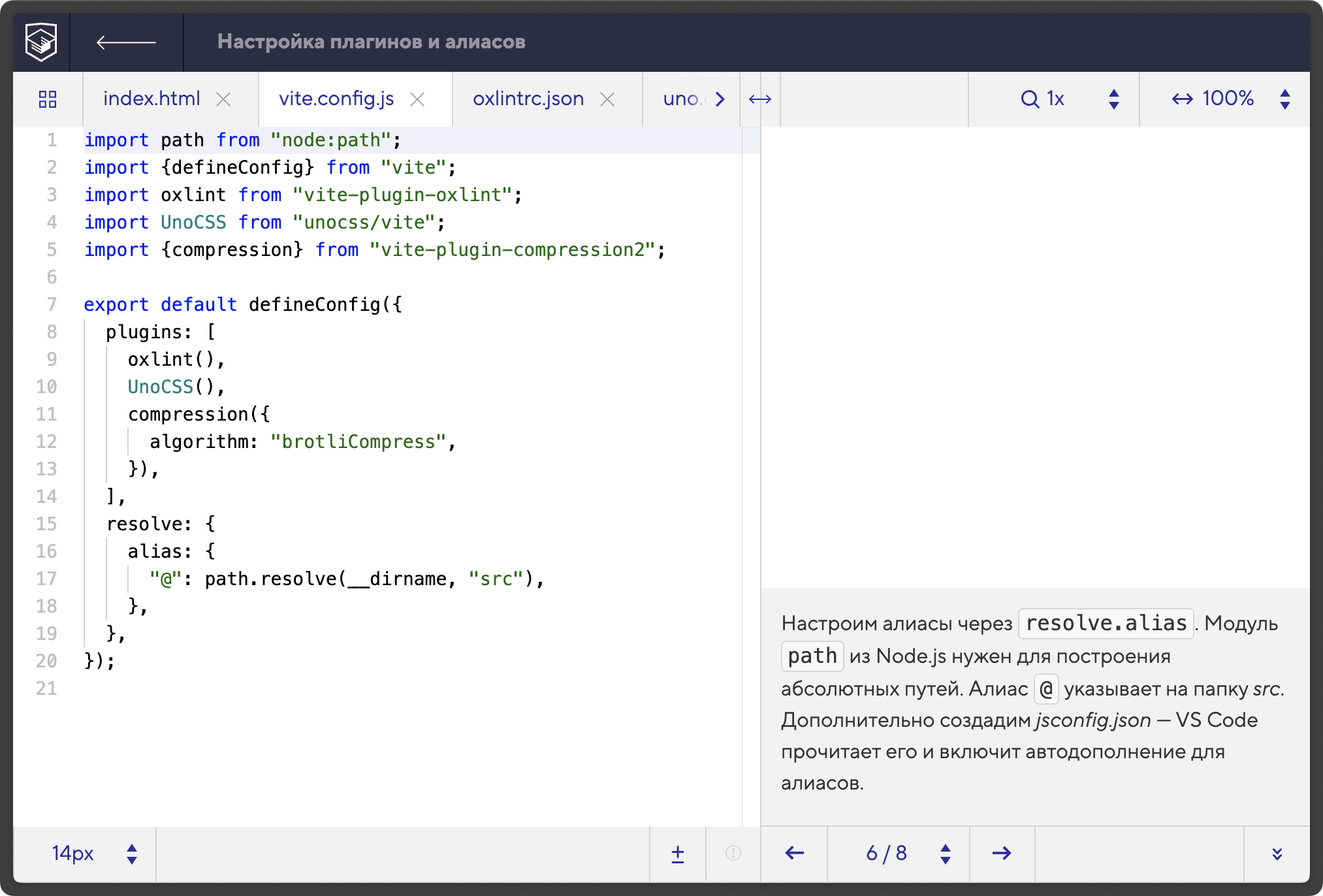Screen dimensions: 1323x896
Task: Close the oxlintrc.json tab
Action: 607,99
